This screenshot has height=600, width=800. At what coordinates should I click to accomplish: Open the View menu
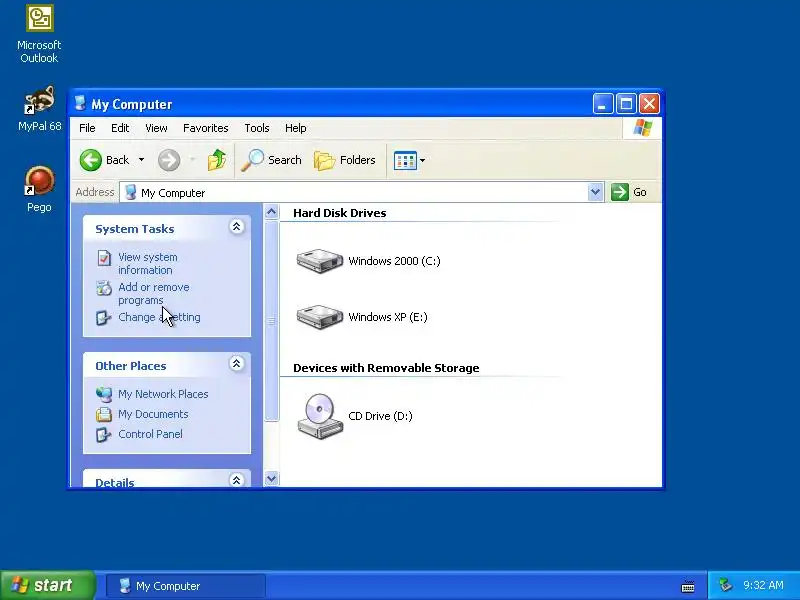pyautogui.click(x=156, y=128)
